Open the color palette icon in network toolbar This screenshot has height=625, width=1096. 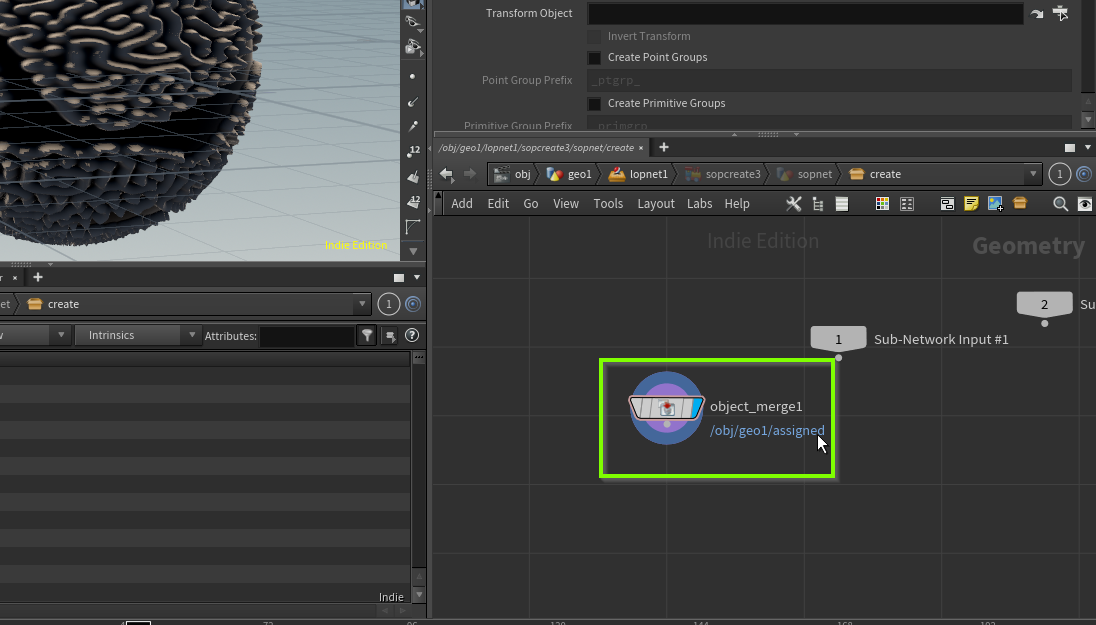882,204
